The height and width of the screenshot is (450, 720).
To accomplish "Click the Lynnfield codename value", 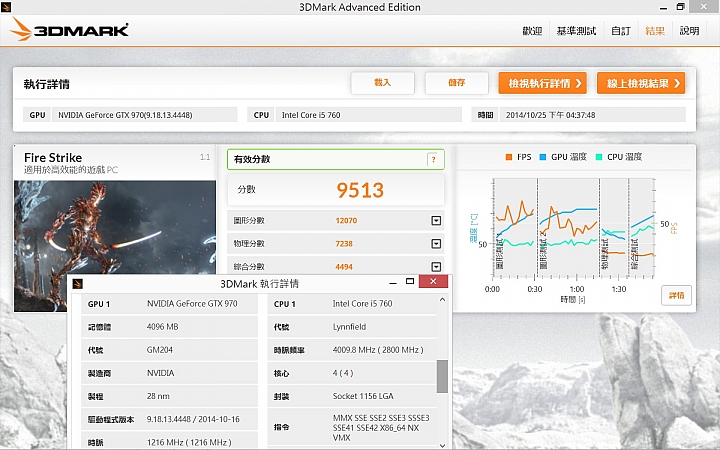I will click(x=349, y=327).
